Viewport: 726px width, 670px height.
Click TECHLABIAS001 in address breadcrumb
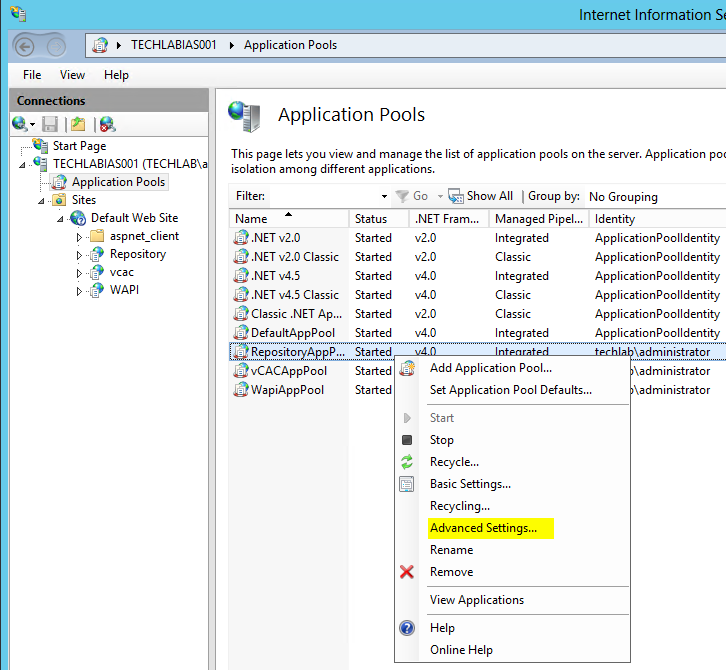tap(174, 45)
